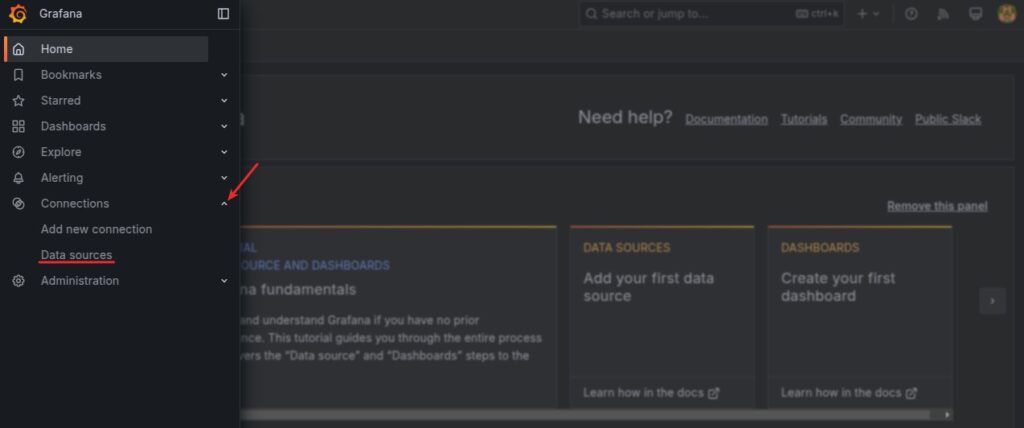Click the next arrow on the cards carousel
The height and width of the screenshot is (428, 1024).
pyautogui.click(x=992, y=300)
